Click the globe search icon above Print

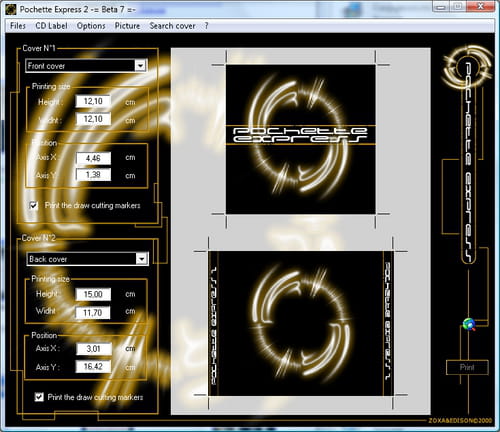(x=469, y=324)
